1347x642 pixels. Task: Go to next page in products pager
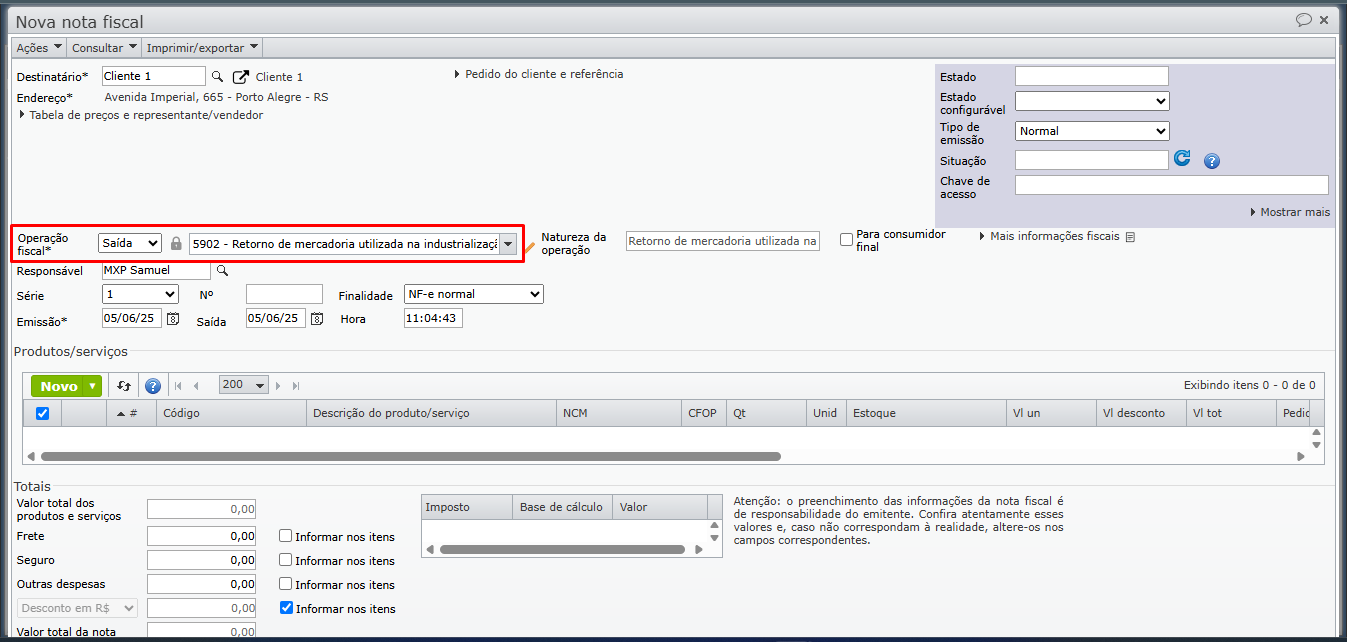(278, 386)
